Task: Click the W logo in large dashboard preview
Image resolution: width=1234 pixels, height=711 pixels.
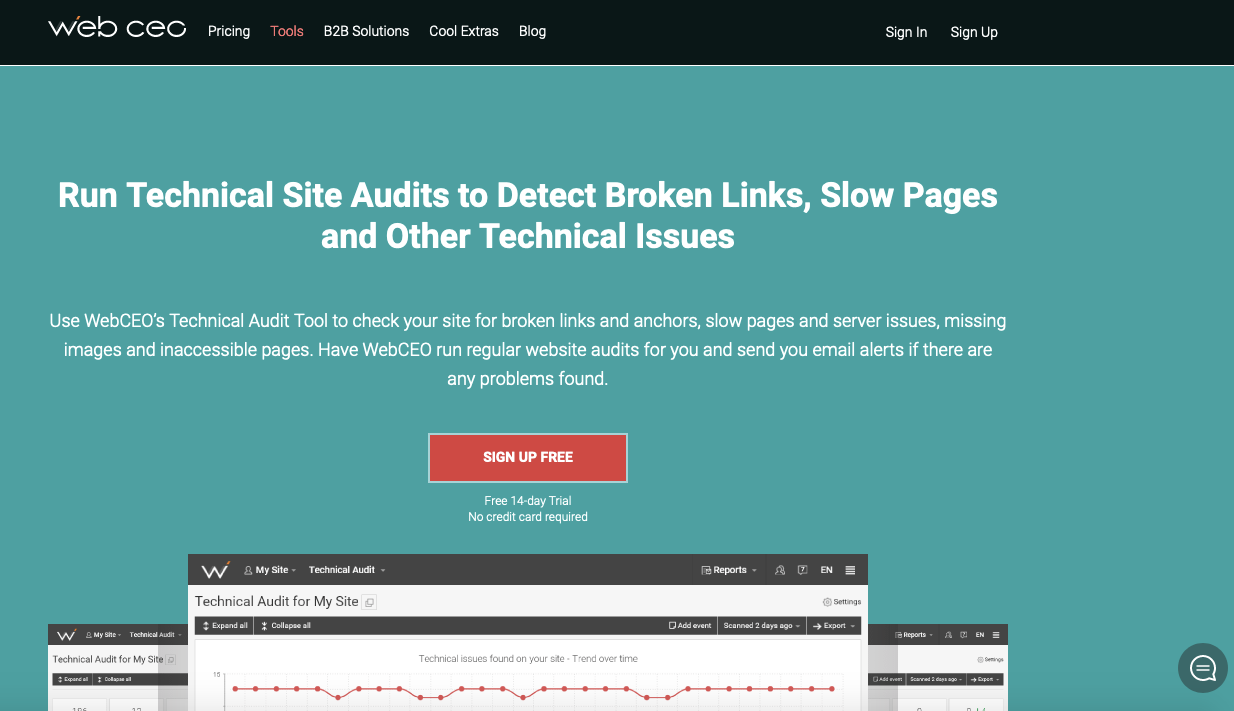Action: 215,570
